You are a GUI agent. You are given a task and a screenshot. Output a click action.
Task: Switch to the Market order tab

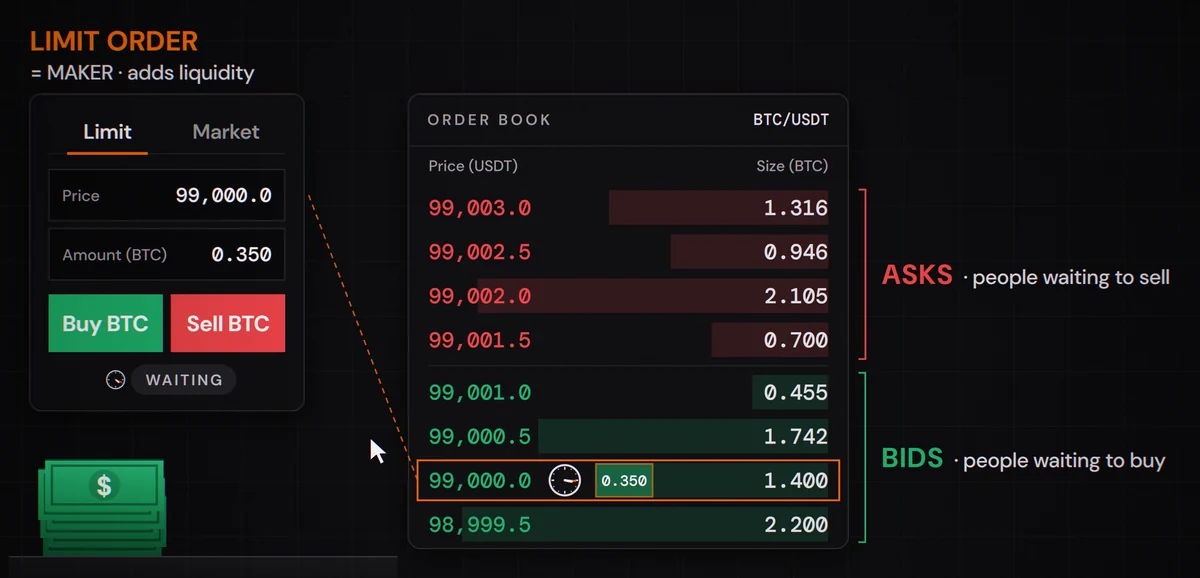[x=226, y=131]
